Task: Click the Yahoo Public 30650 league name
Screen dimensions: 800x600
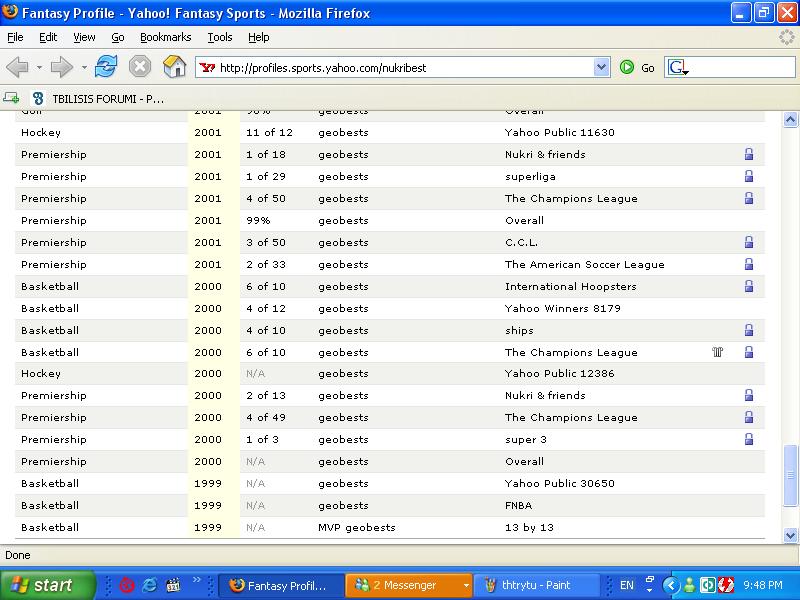Action: (x=559, y=483)
